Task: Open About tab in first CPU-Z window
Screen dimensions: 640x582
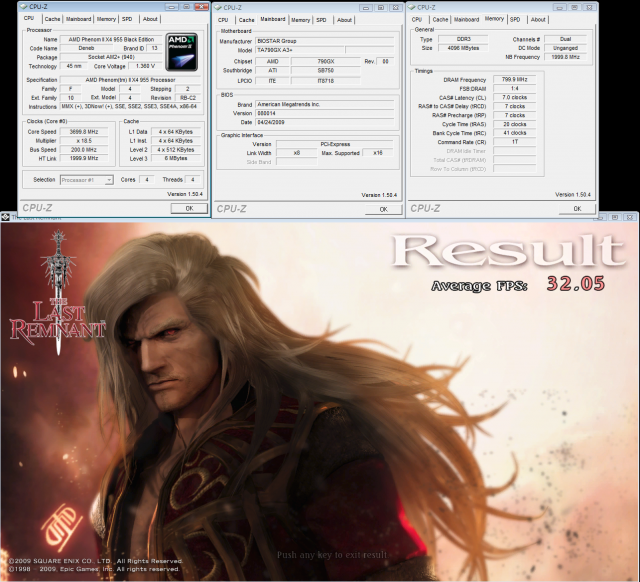Action: [x=150, y=19]
